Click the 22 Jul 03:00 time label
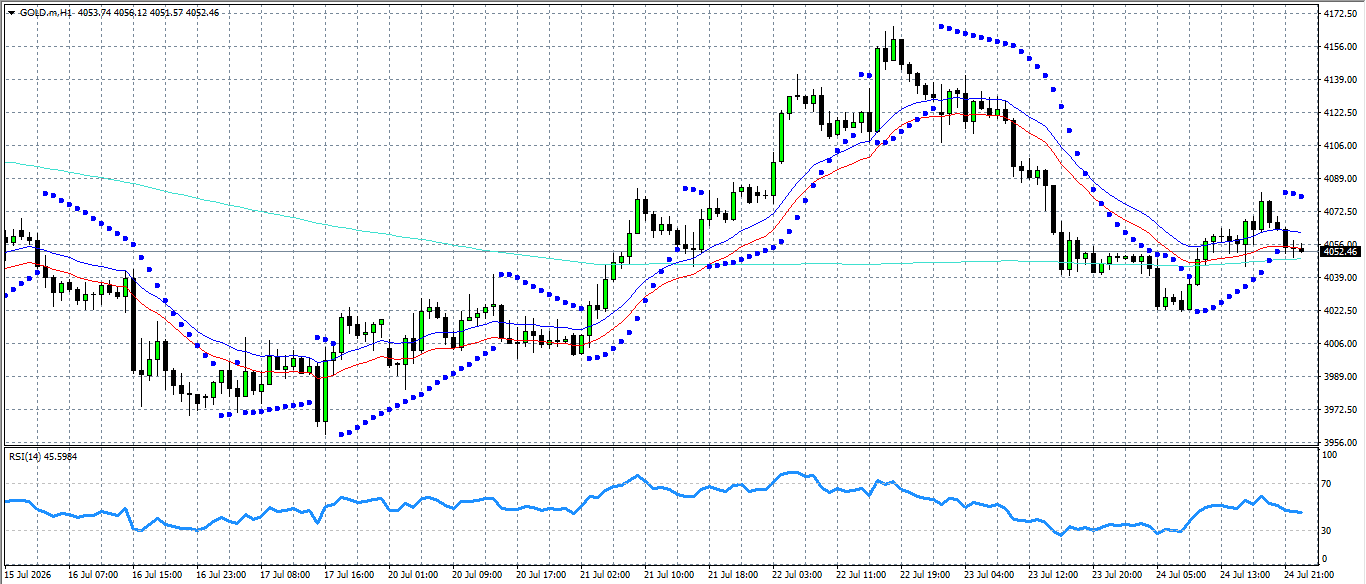This screenshot has width=1366, height=584. pos(799,576)
